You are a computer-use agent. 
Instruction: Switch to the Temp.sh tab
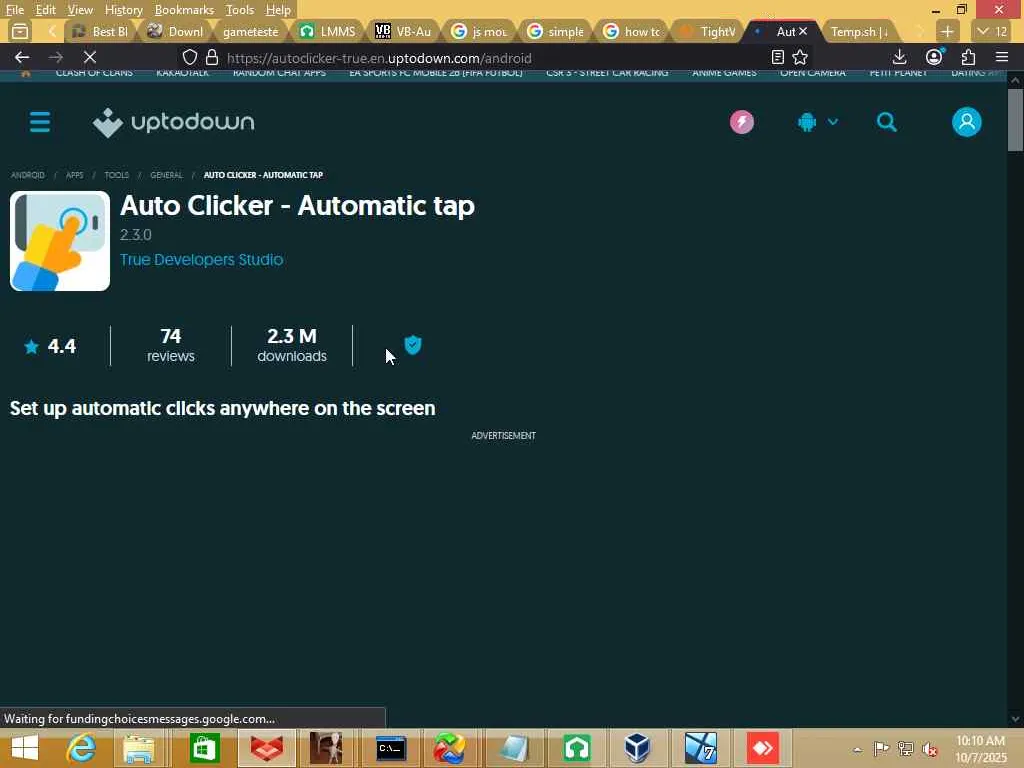click(859, 31)
